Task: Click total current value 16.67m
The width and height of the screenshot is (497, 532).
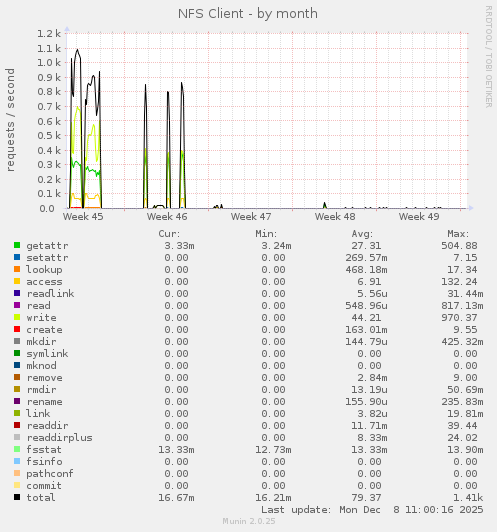Action: [x=176, y=497]
